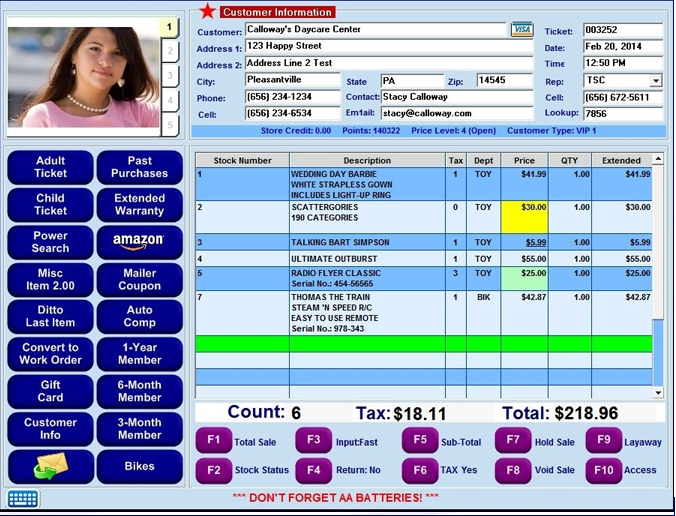Click Misc Item 2.00 button
Image resolution: width=676 pixels, height=516 pixels.
(50, 280)
